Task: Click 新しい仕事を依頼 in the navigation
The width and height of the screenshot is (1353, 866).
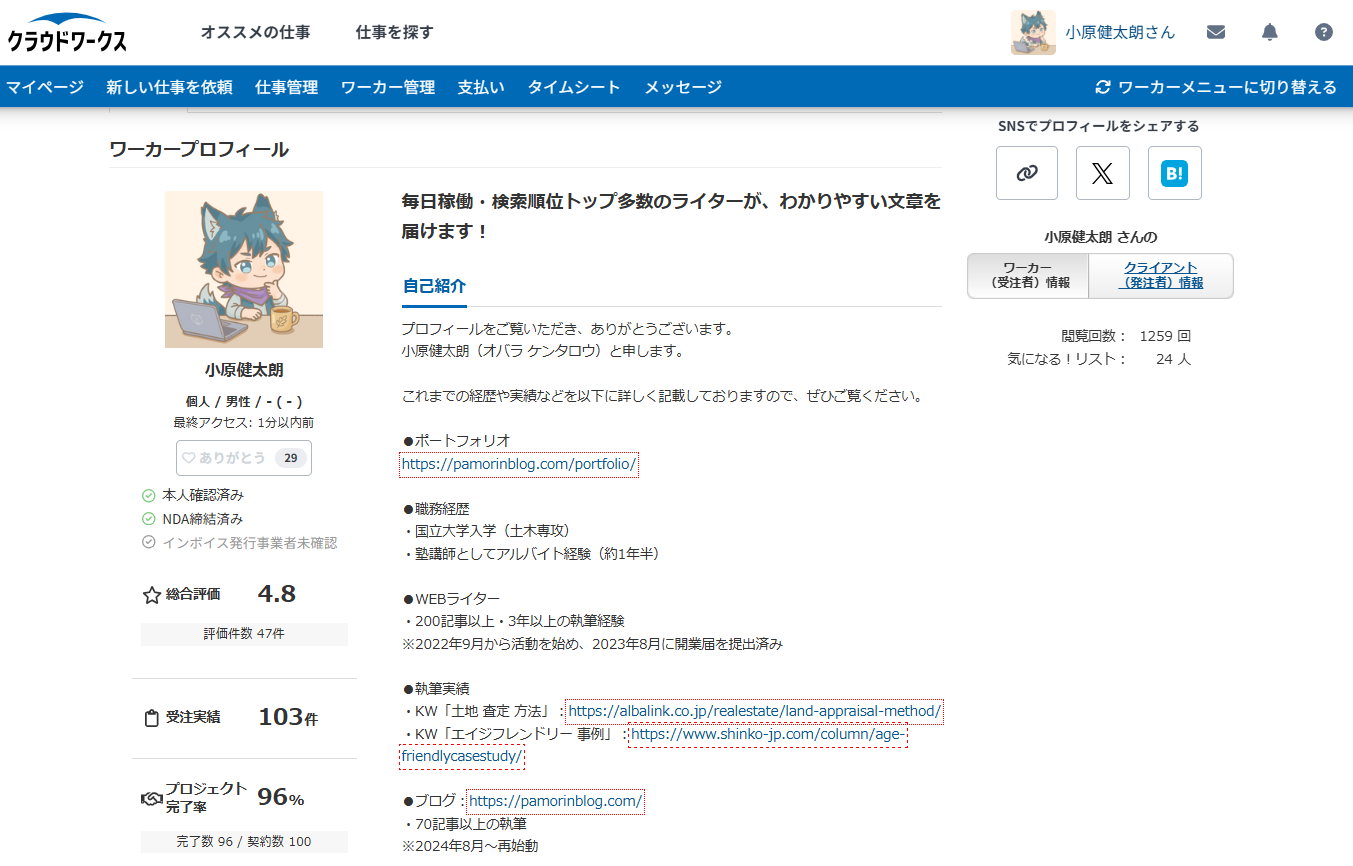Action: point(170,86)
